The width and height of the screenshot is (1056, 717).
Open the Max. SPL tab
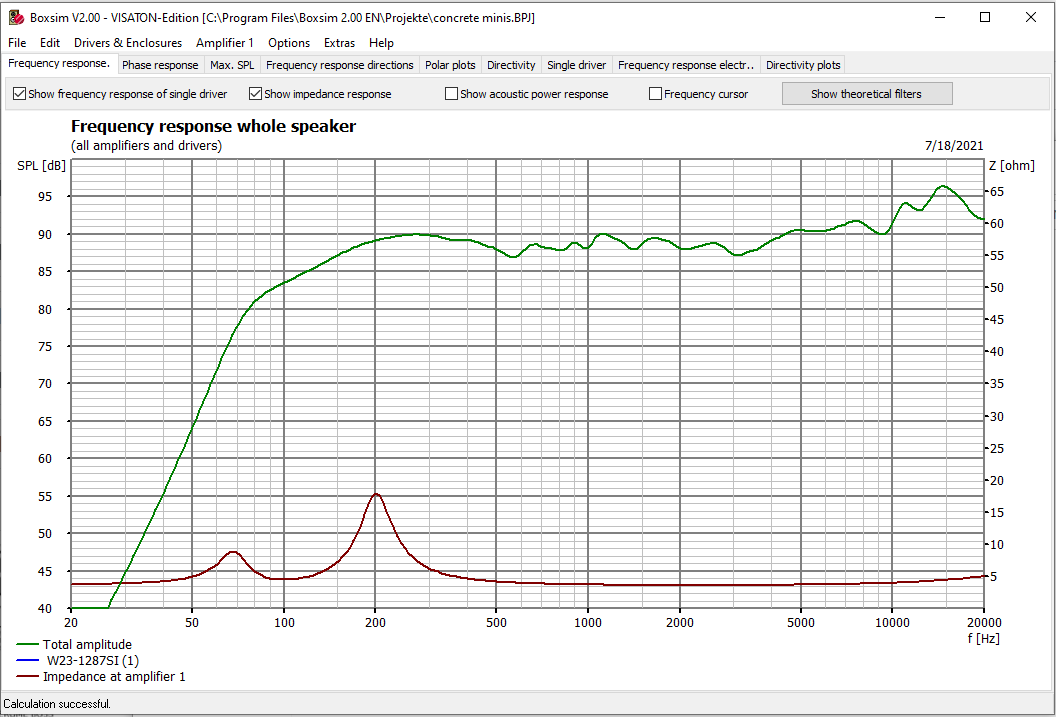[232, 64]
